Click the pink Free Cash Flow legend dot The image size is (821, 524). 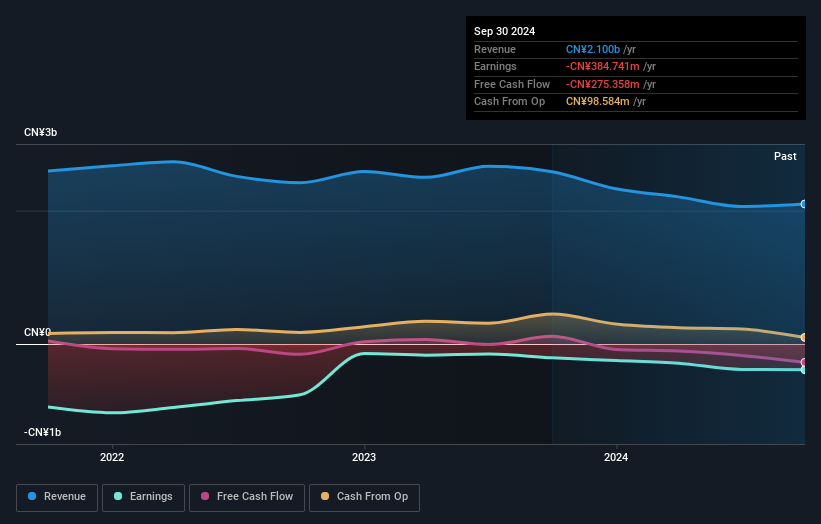pos(205,496)
